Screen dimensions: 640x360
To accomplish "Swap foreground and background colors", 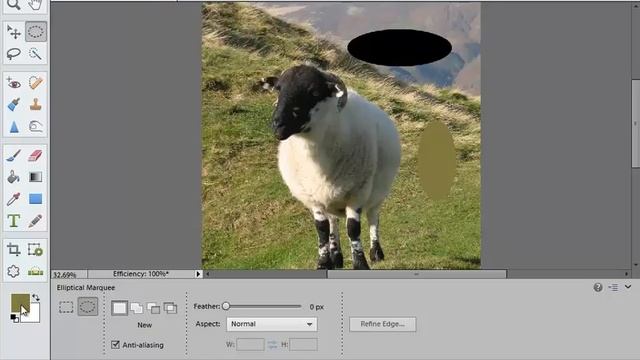I will pos(36,298).
